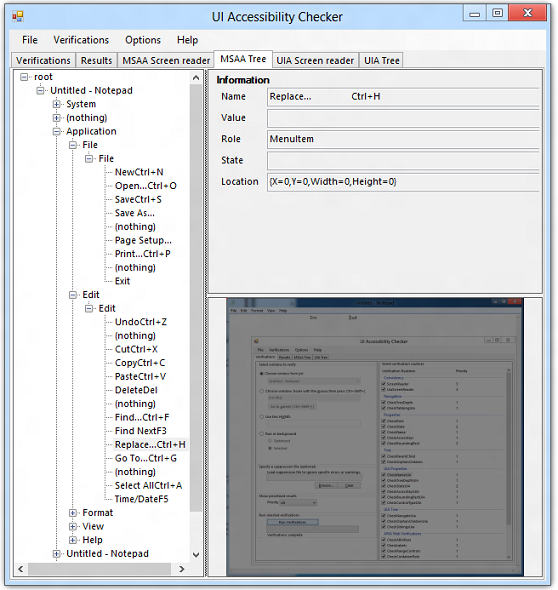Viewport: 558px width, 590px height.
Task: Expand the Format tree node
Action: tap(73, 513)
